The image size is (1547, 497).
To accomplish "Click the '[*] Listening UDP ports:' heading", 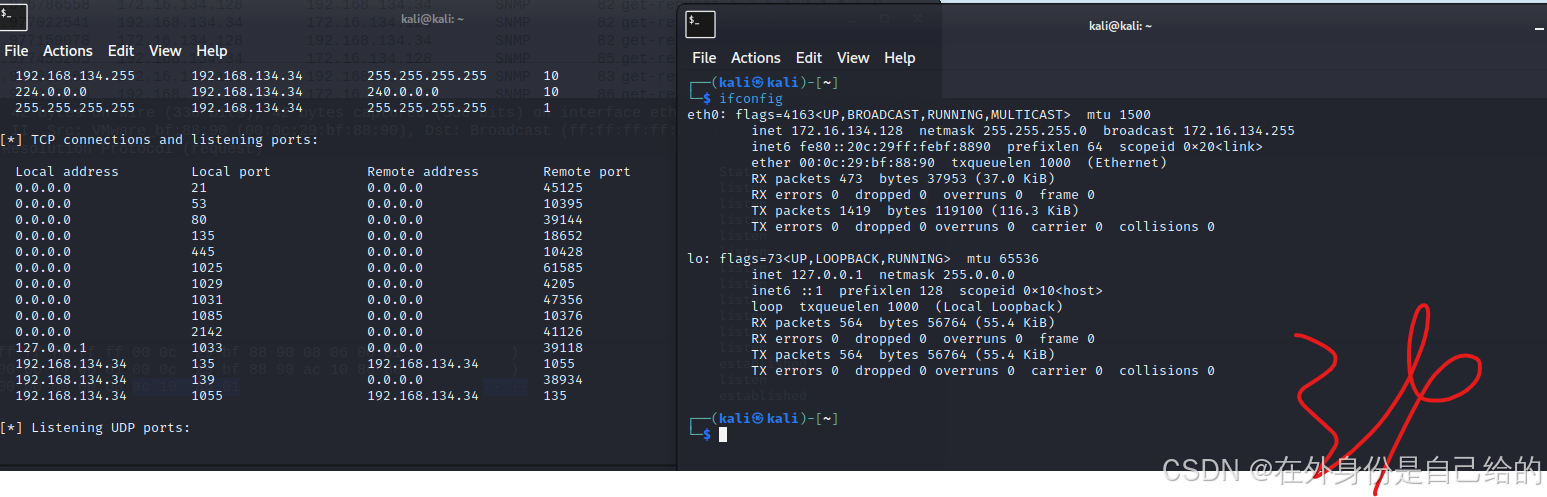I will pyautogui.click(x=95, y=427).
